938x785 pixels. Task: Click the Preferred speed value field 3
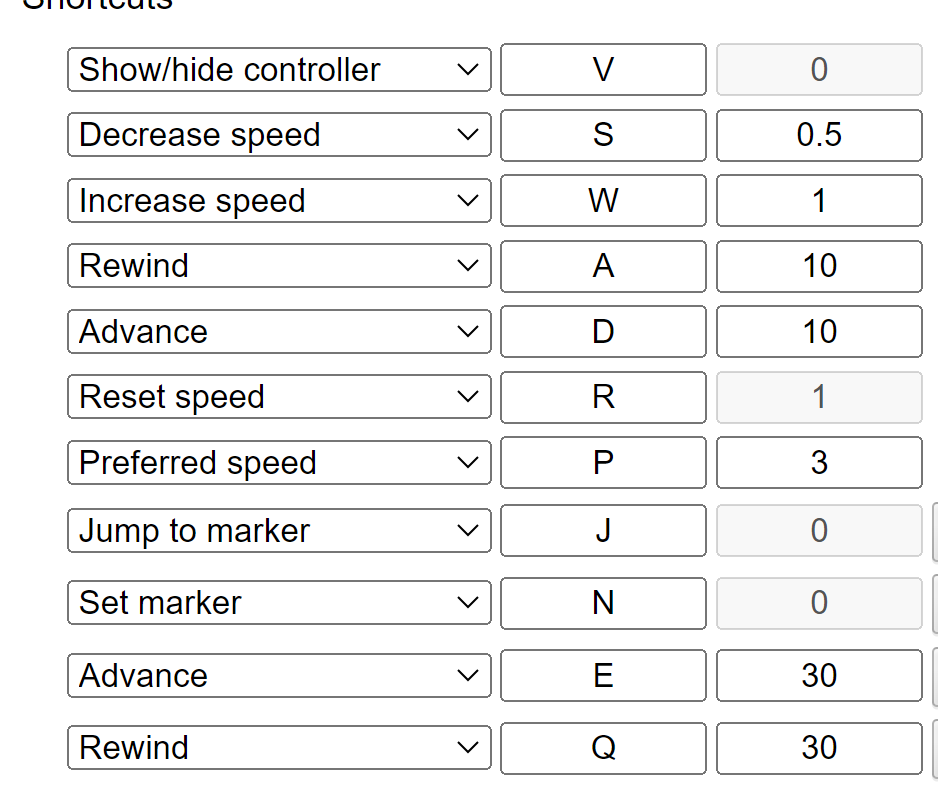click(x=819, y=463)
